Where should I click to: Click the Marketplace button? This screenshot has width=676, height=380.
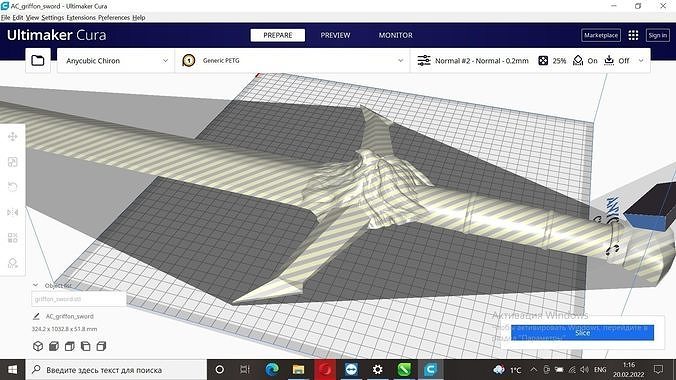click(601, 35)
